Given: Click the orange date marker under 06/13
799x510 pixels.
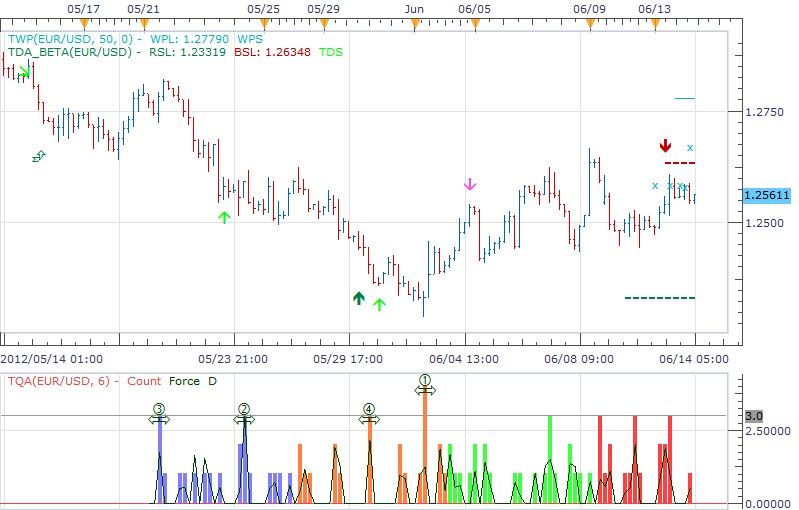Looking at the screenshot, I should pyautogui.click(x=655, y=24).
